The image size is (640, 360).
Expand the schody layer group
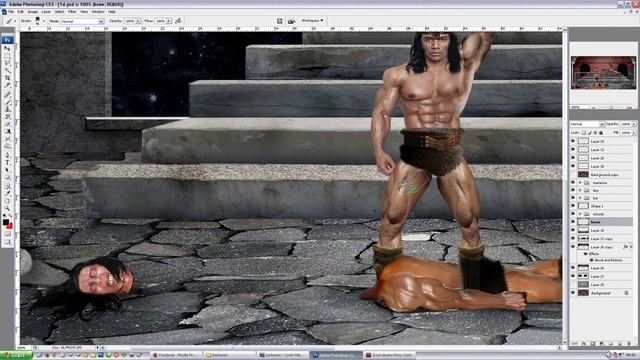[580, 213]
